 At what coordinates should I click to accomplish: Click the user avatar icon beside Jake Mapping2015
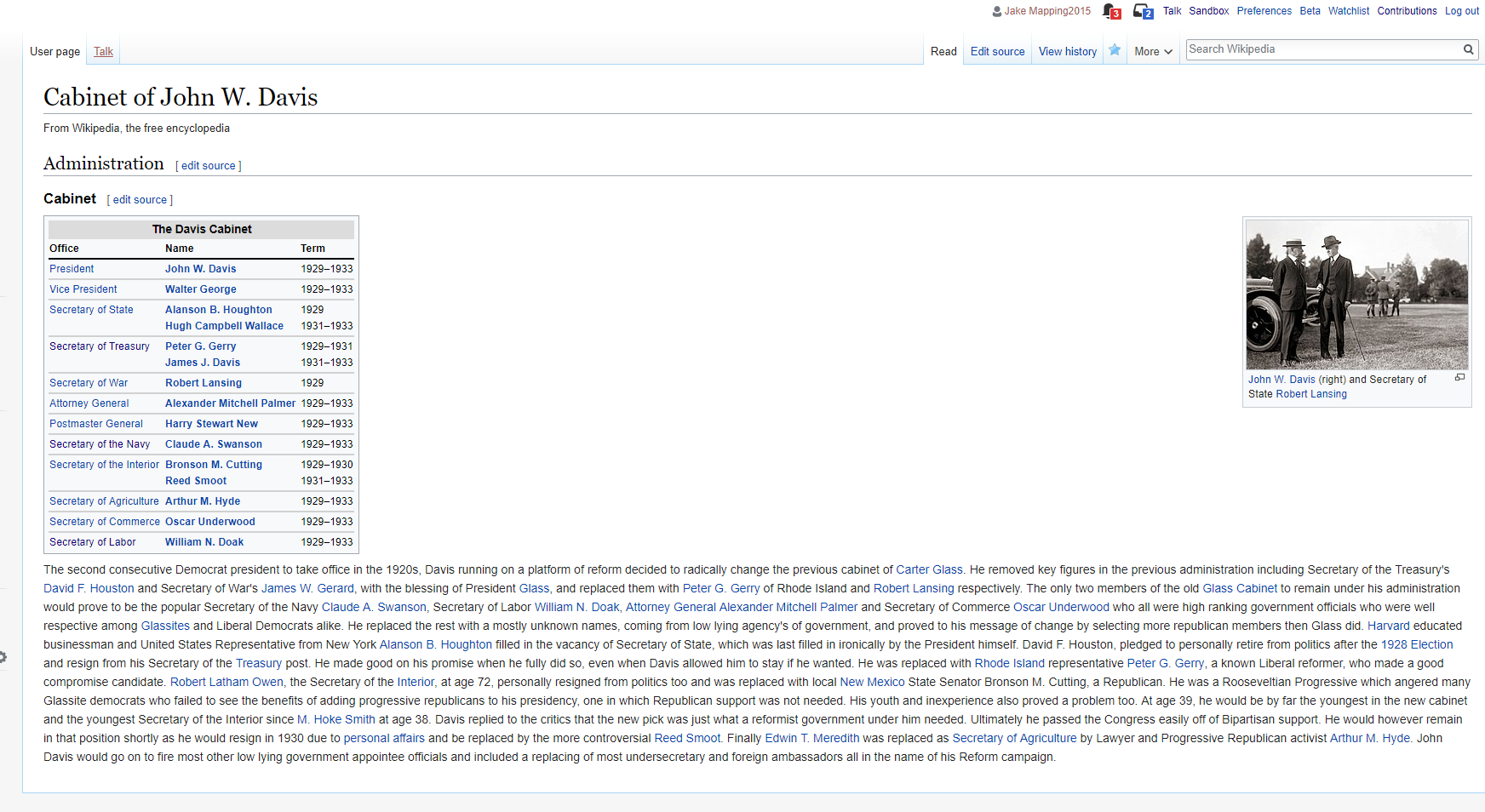point(997,11)
